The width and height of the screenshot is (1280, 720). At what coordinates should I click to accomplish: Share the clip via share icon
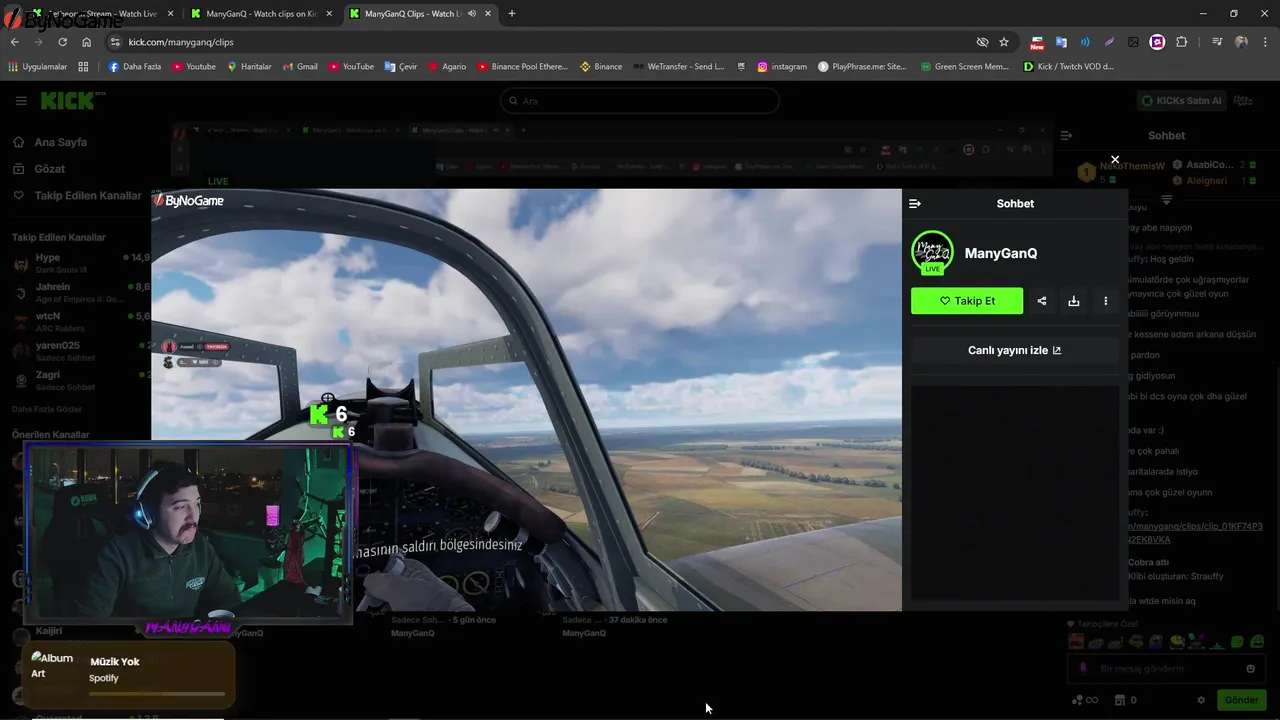[1042, 301]
